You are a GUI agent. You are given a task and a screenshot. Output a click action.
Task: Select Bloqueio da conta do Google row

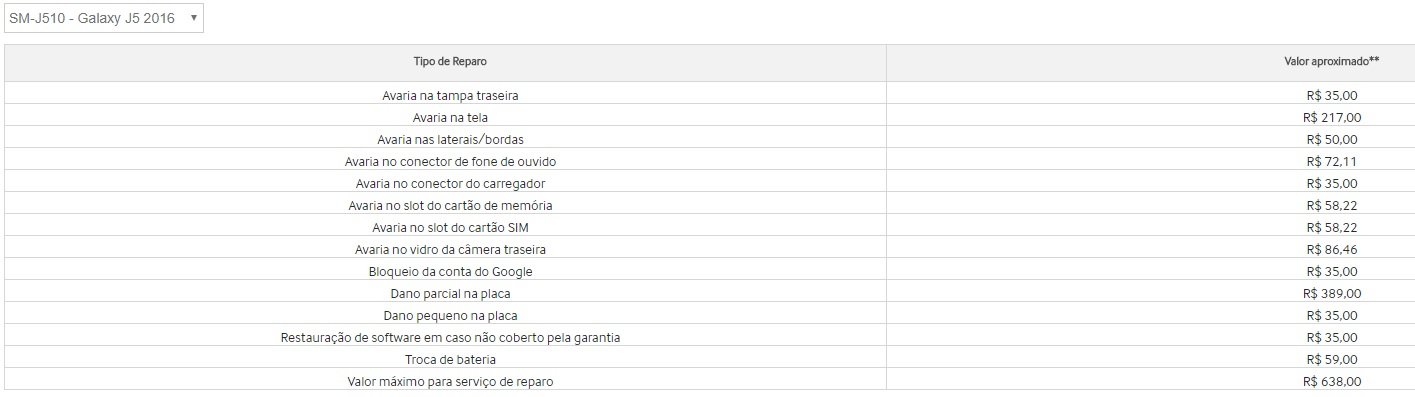click(709, 271)
